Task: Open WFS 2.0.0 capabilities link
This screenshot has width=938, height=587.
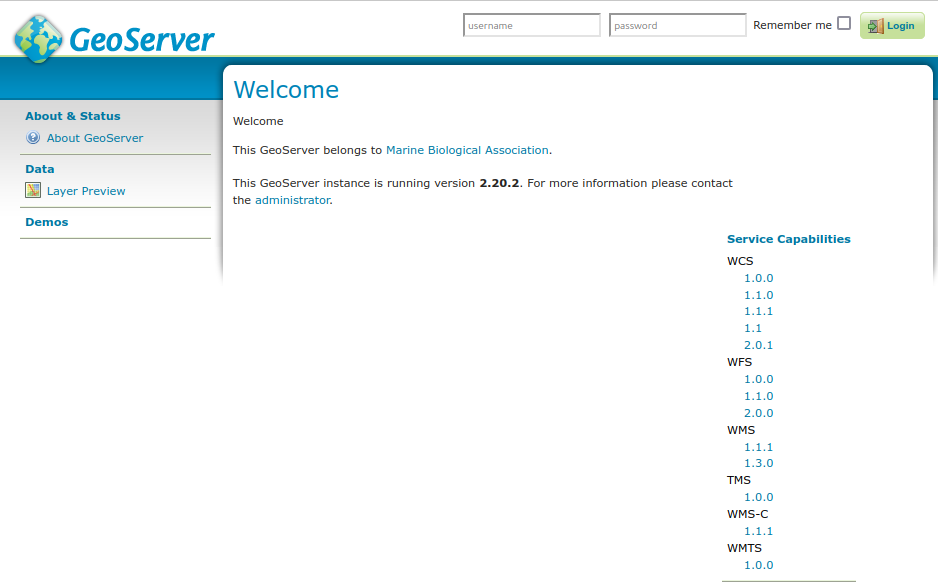Action: coord(759,413)
